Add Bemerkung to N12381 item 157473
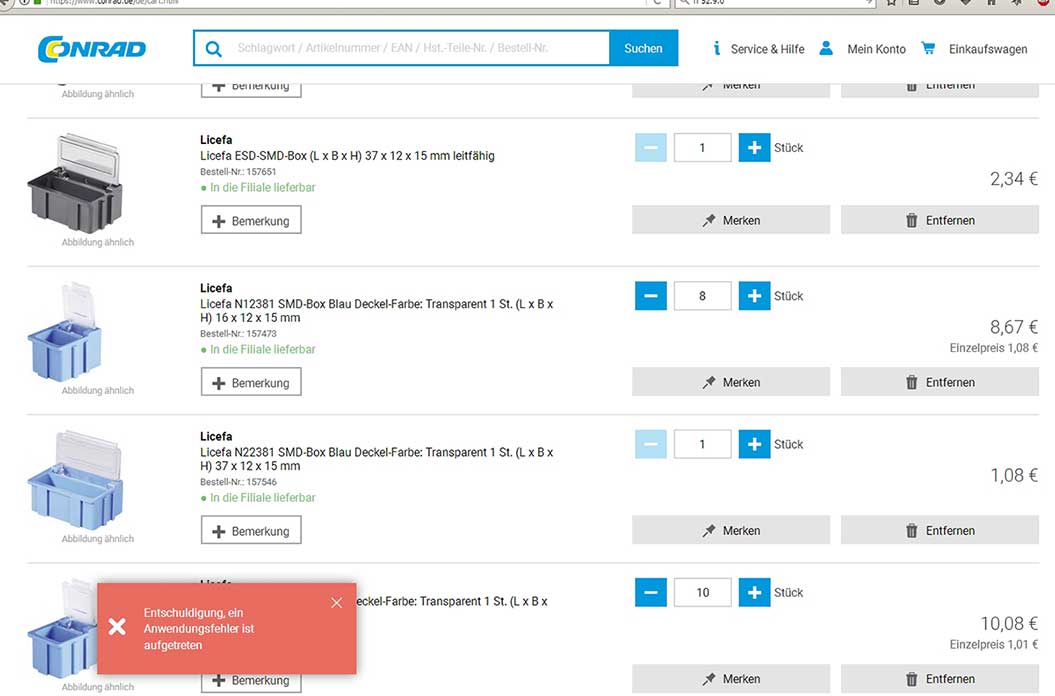The width and height of the screenshot is (1055, 696). point(251,382)
